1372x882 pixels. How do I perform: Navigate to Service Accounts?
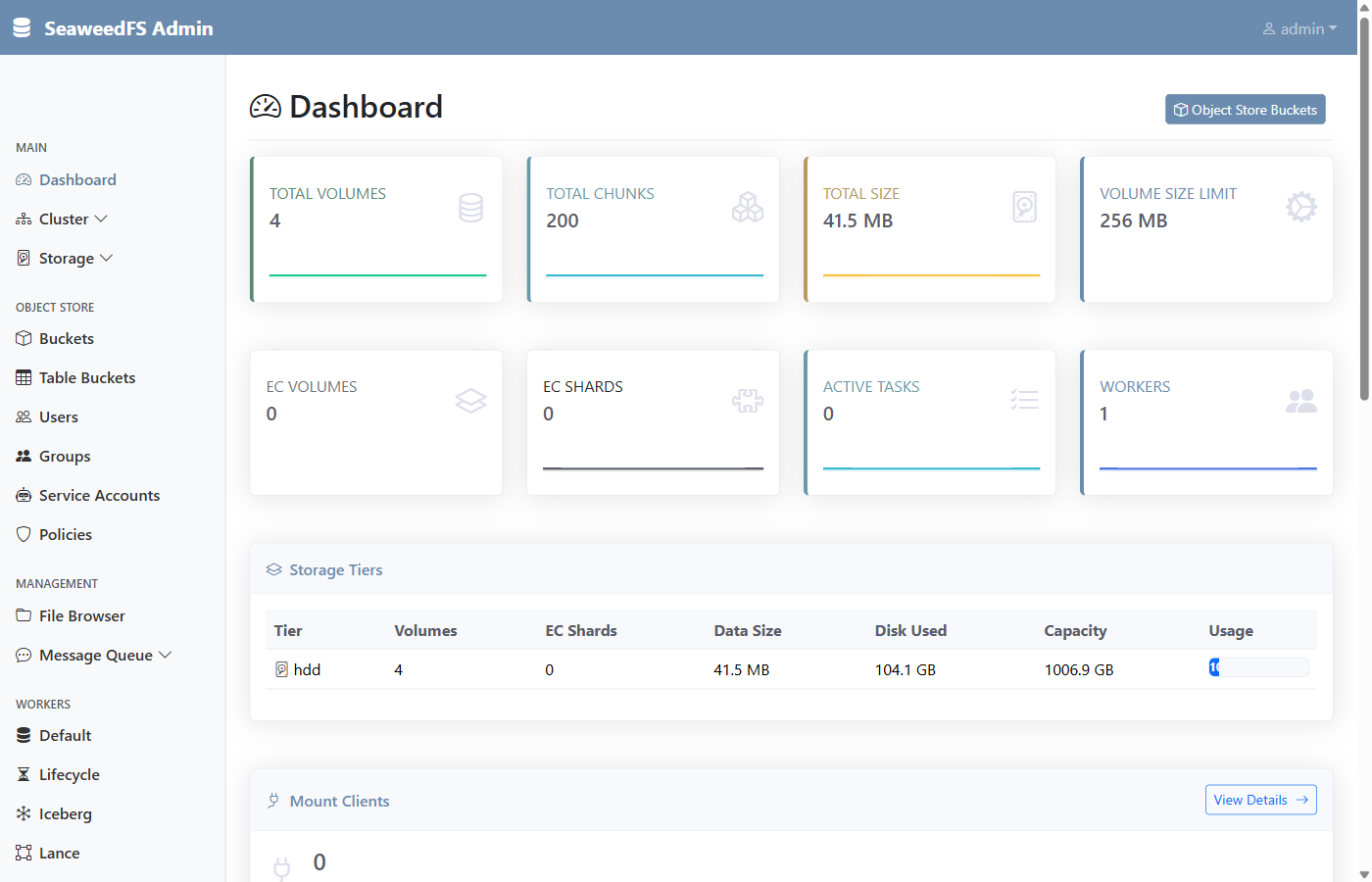(x=113, y=496)
